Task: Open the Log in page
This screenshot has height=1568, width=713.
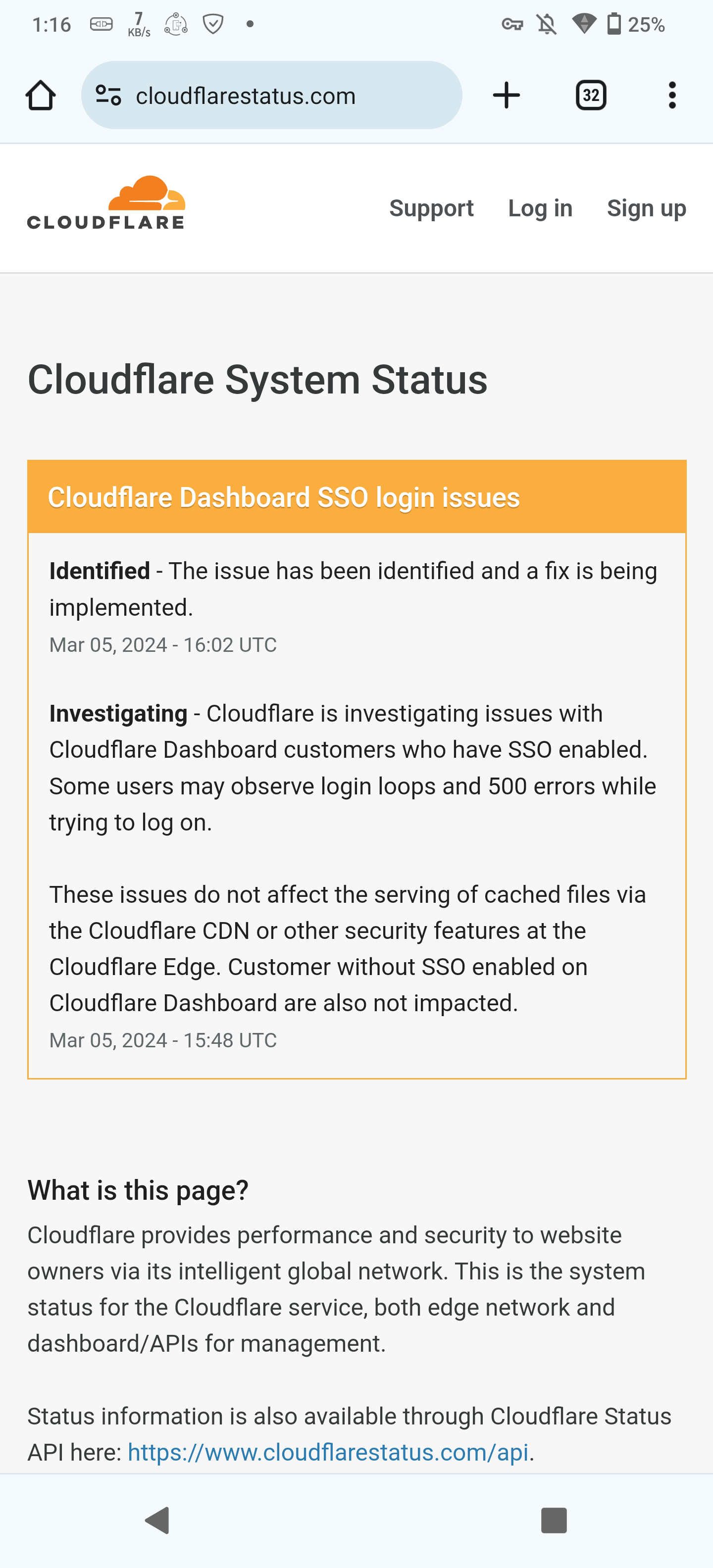Action: point(540,208)
